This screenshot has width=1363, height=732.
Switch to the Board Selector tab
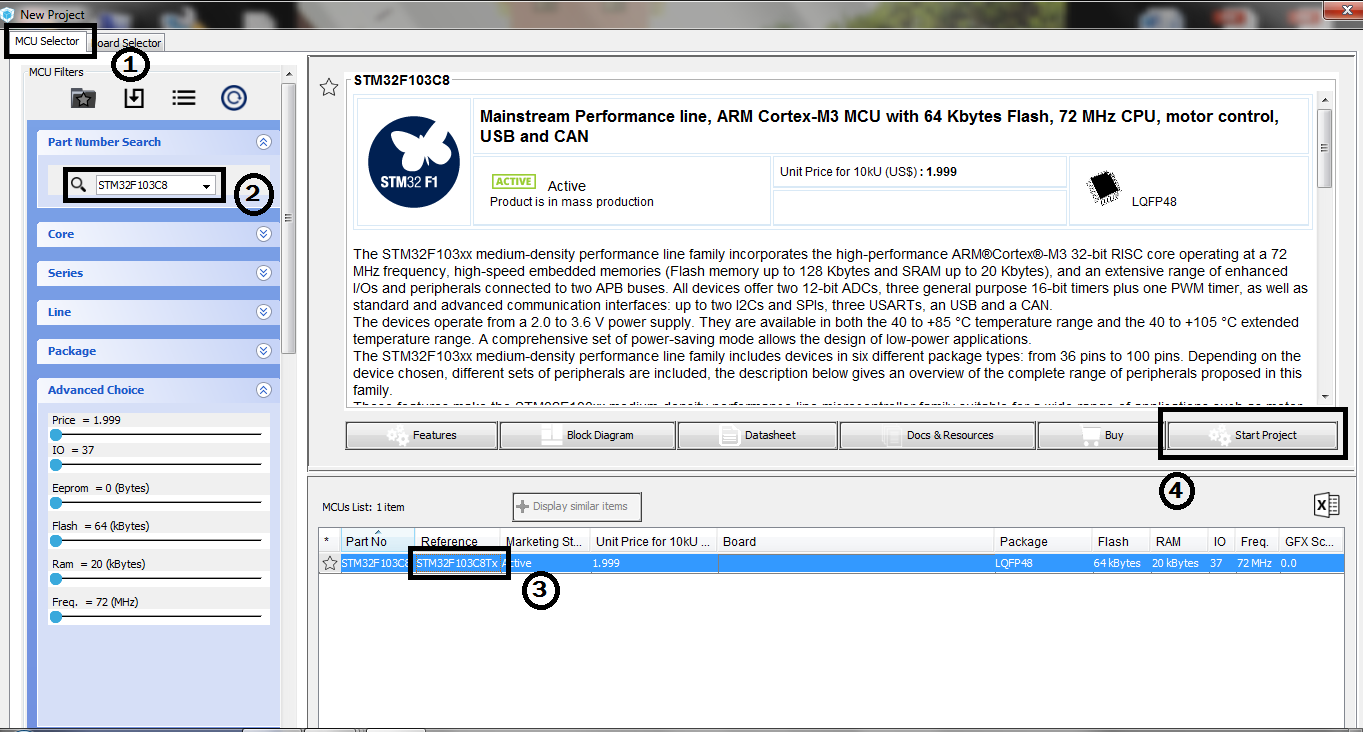[127, 43]
